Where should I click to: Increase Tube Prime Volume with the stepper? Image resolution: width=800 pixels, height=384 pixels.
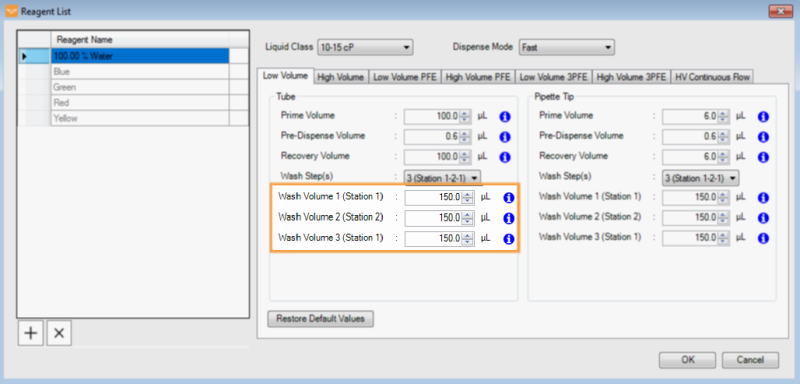(x=464, y=114)
